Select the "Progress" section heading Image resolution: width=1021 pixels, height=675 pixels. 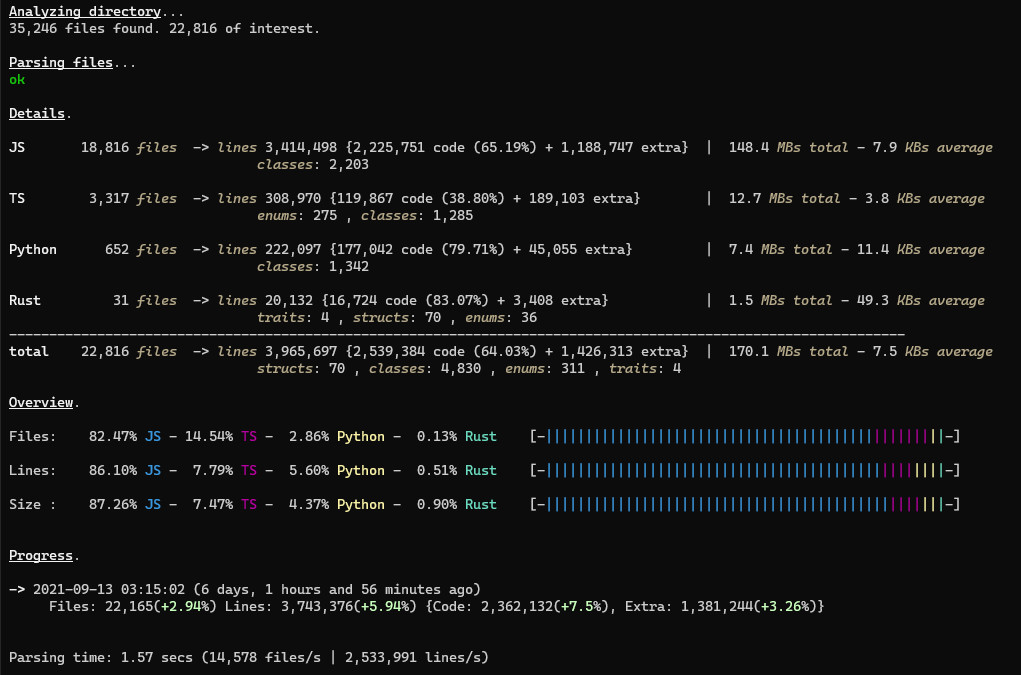click(x=42, y=555)
